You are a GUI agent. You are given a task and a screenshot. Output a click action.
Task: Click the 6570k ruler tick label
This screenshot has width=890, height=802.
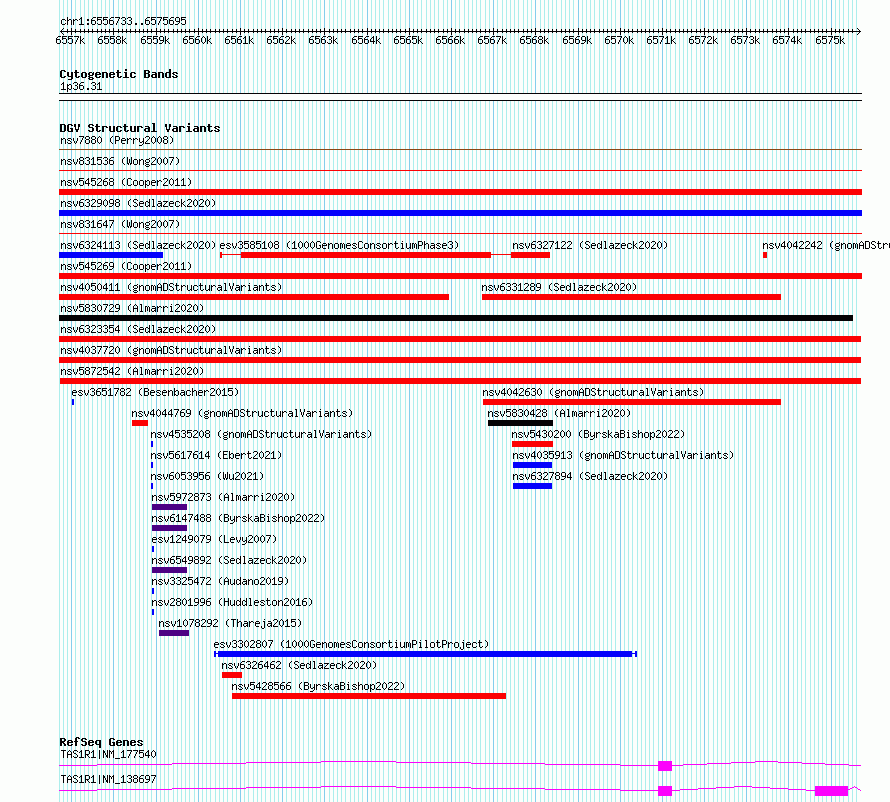[x=619, y=40]
